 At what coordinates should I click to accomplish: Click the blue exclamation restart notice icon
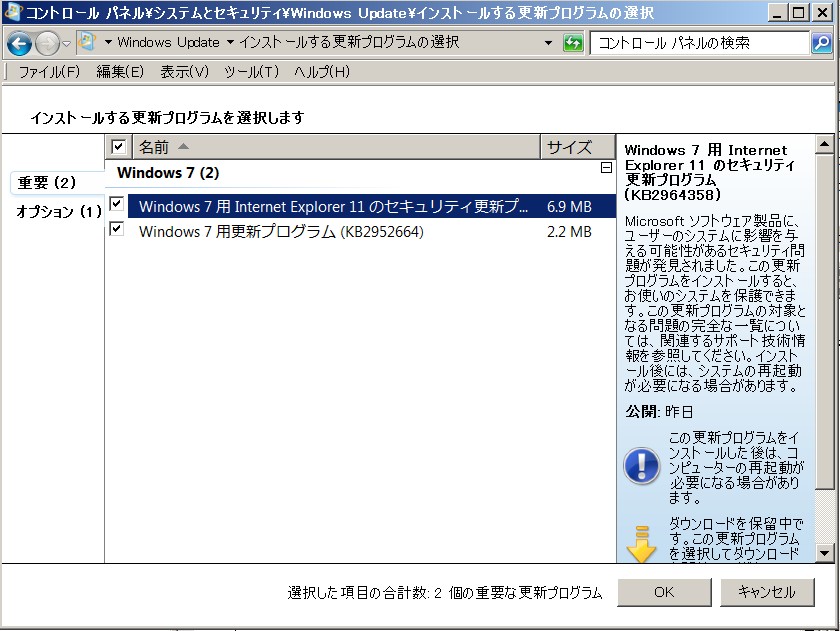coord(641,466)
